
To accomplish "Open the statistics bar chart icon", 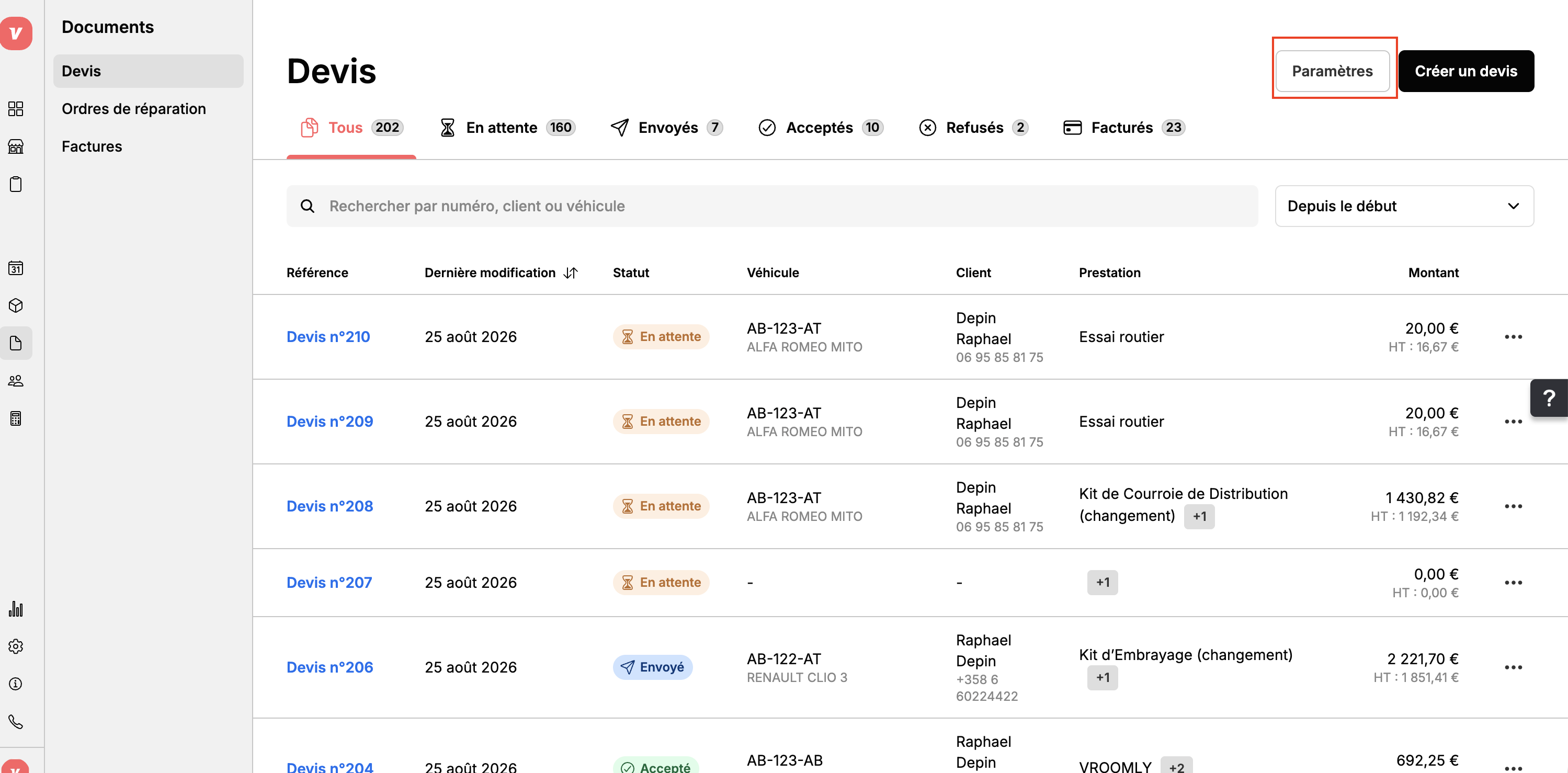I will click(16, 609).
